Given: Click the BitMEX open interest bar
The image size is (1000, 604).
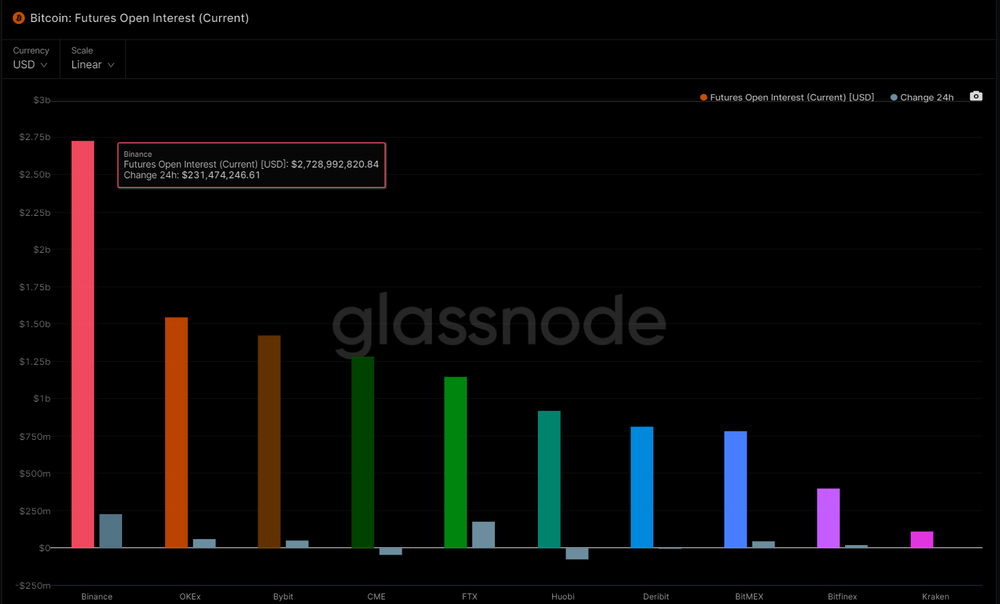Looking at the screenshot, I should (735, 489).
